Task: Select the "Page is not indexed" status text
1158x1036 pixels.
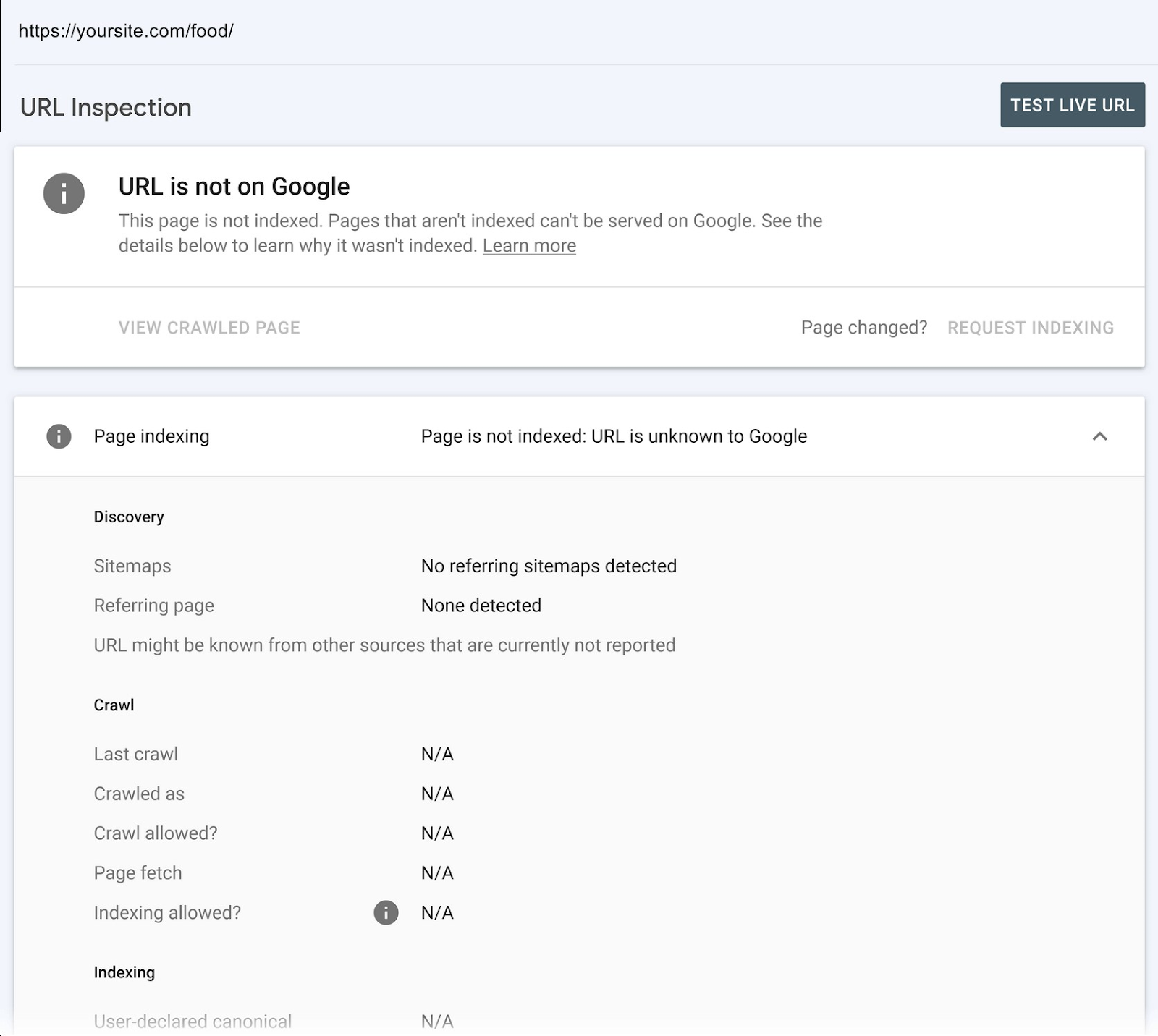Action: (614, 436)
